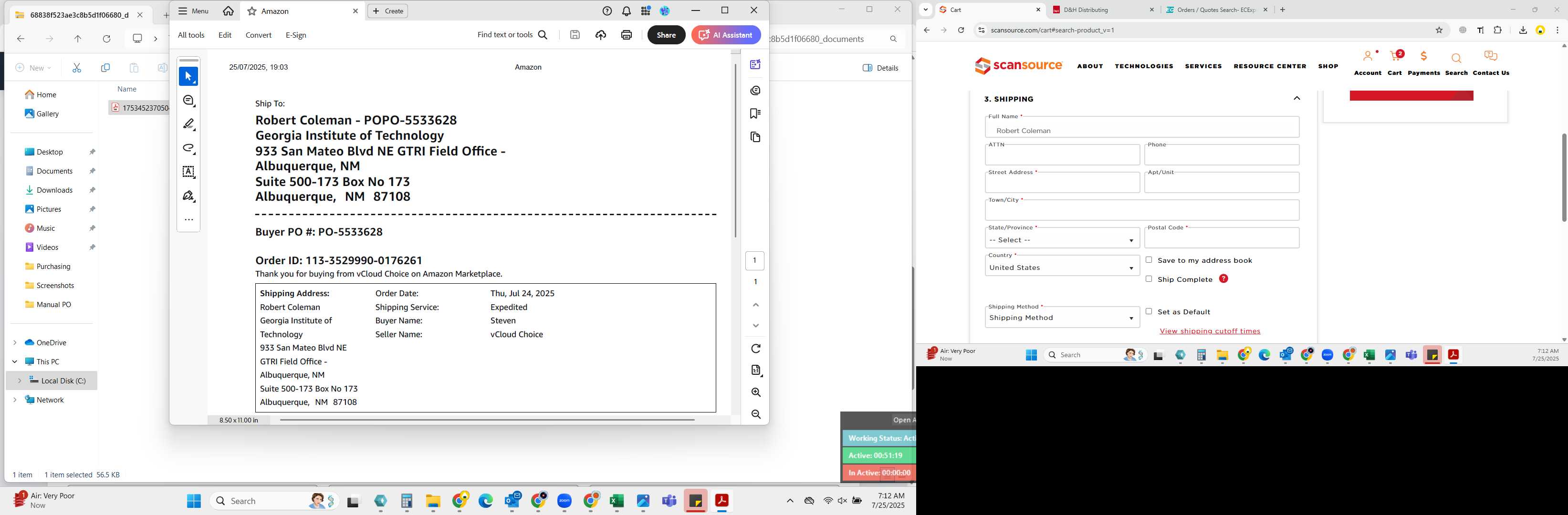Open the Edit menu in Acrobat
Screen dimensions: 1568x515
click(225, 35)
